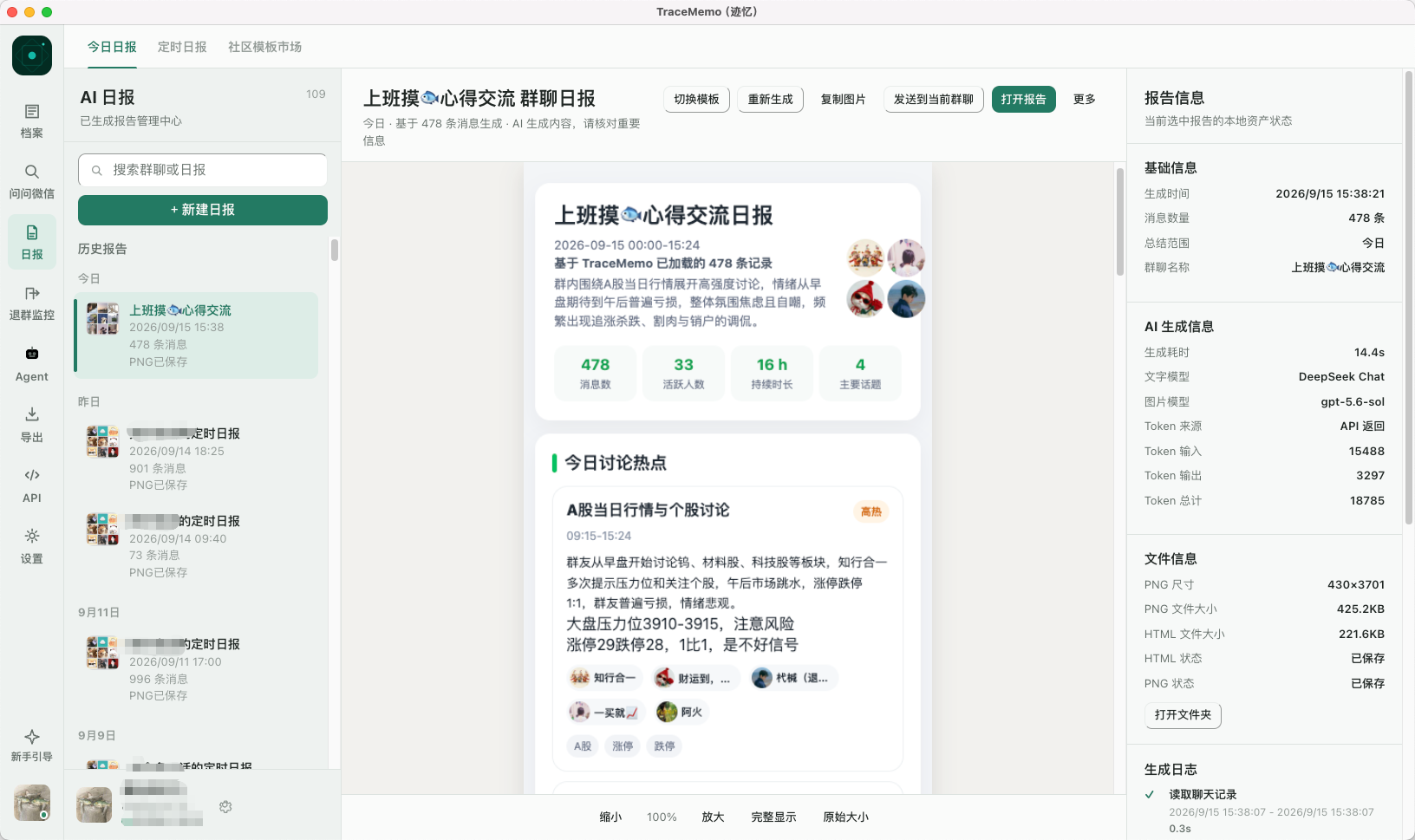Focus the 搜索群聊或日报 search field

pyautogui.click(x=203, y=170)
